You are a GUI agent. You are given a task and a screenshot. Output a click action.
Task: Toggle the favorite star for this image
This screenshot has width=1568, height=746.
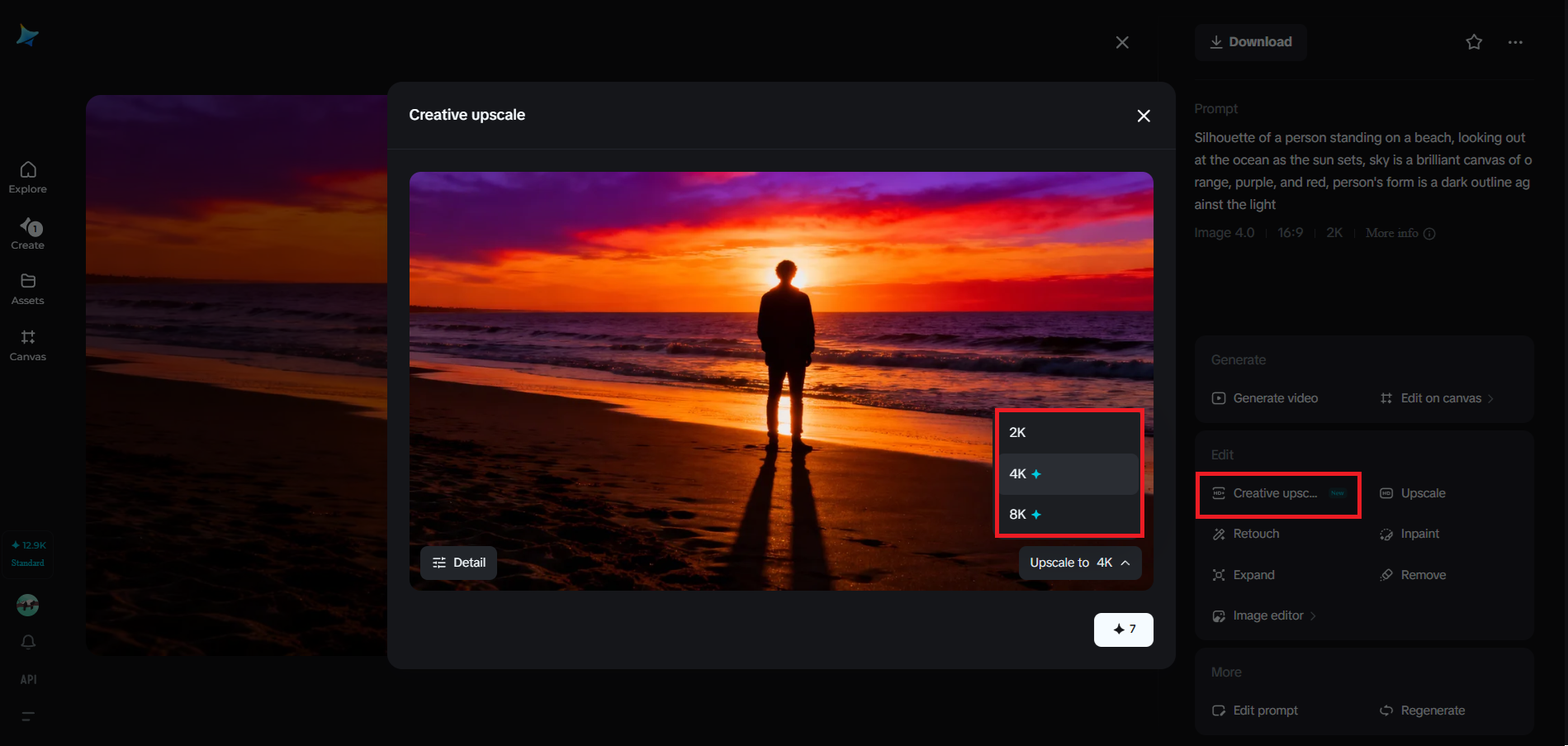(1473, 41)
